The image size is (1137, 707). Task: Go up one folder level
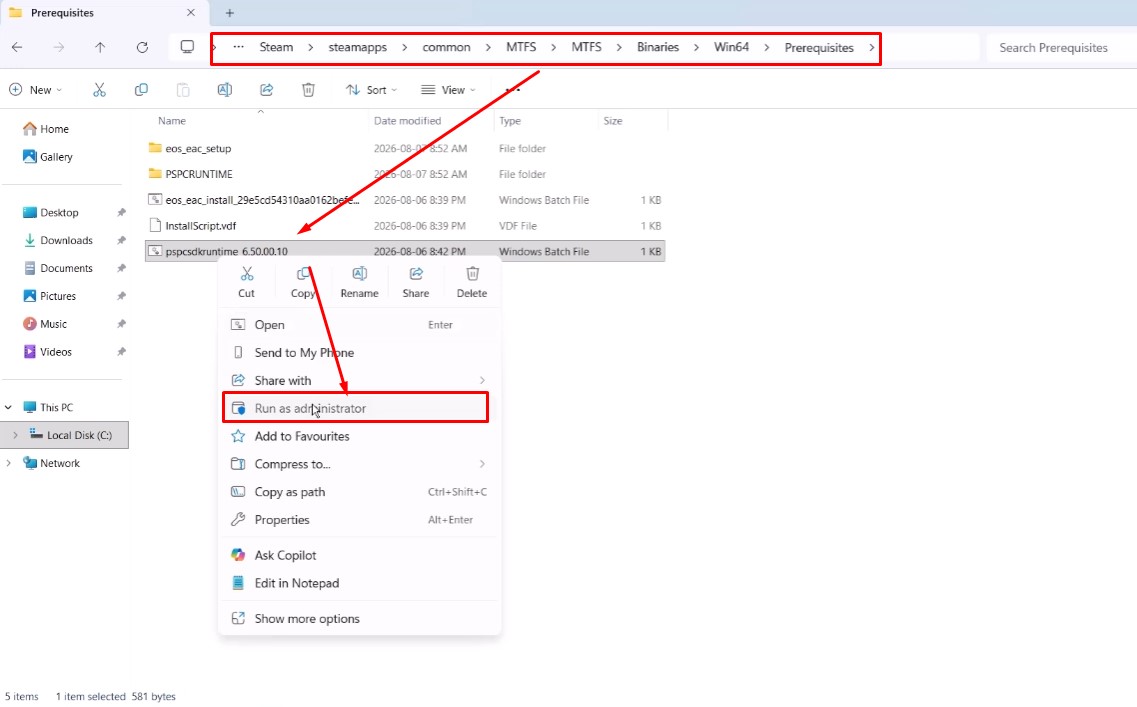100,47
